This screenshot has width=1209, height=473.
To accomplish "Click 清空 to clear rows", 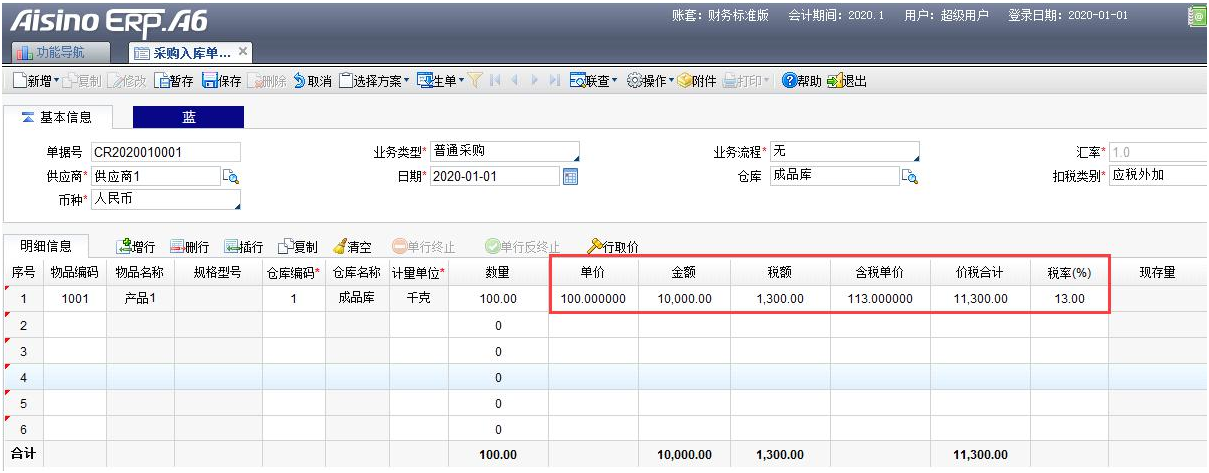I will coord(352,246).
